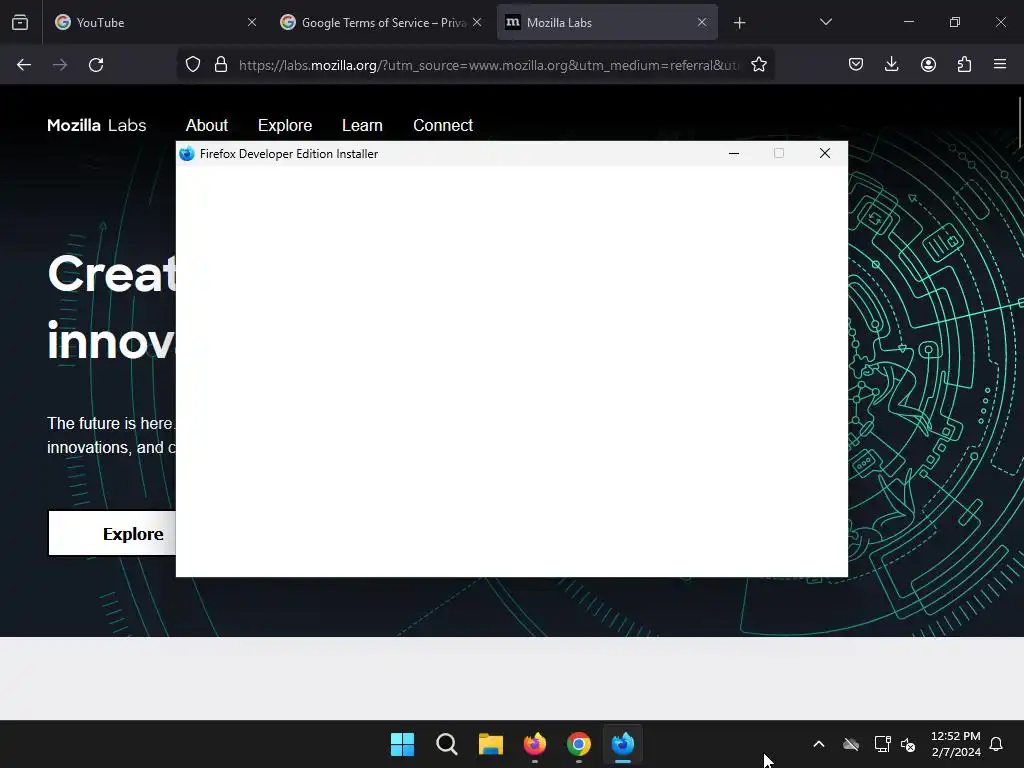Click the browser page vertical scrollbar
1024x768 pixels.
point(1019,122)
